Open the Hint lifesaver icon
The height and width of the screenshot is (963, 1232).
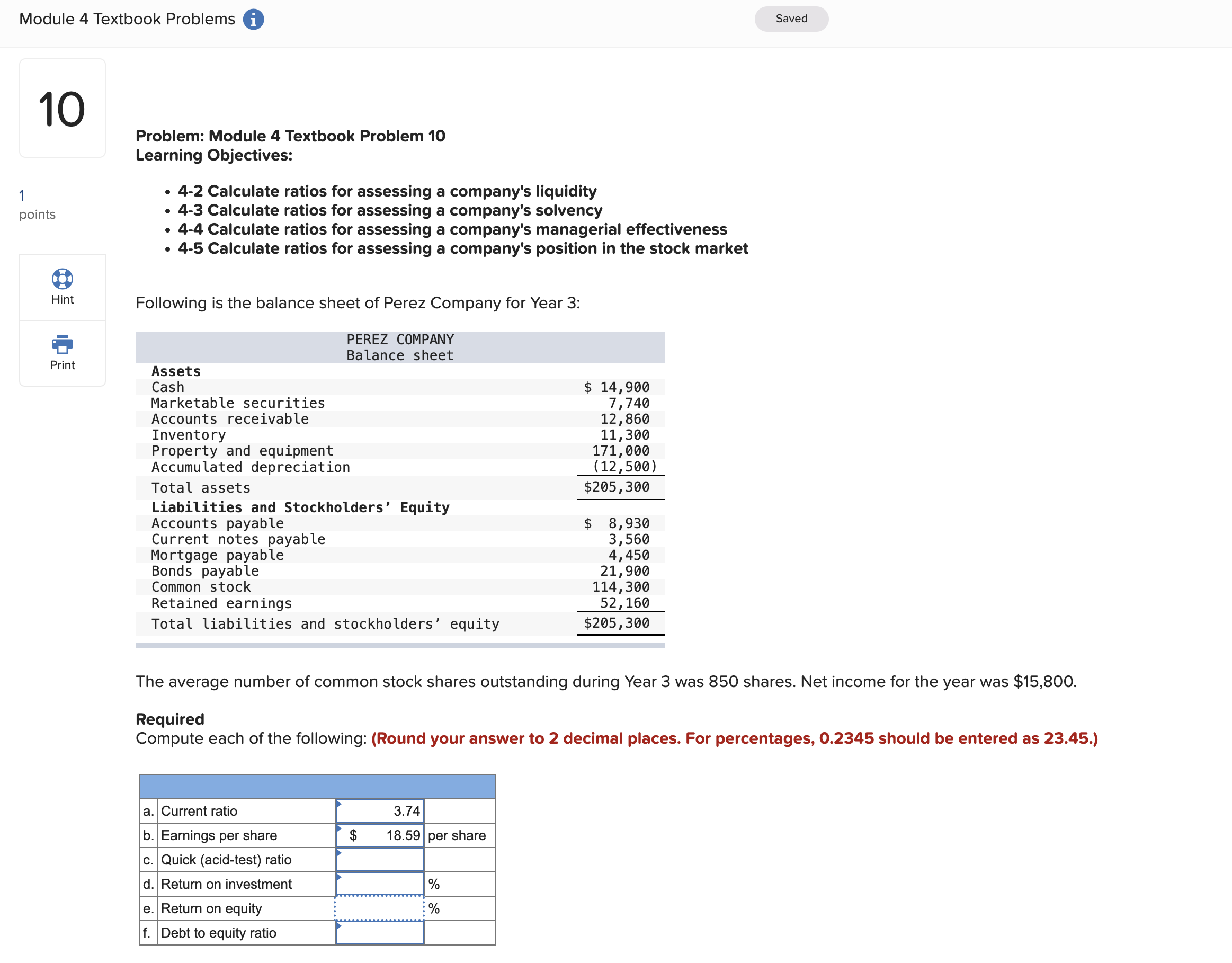click(62, 278)
